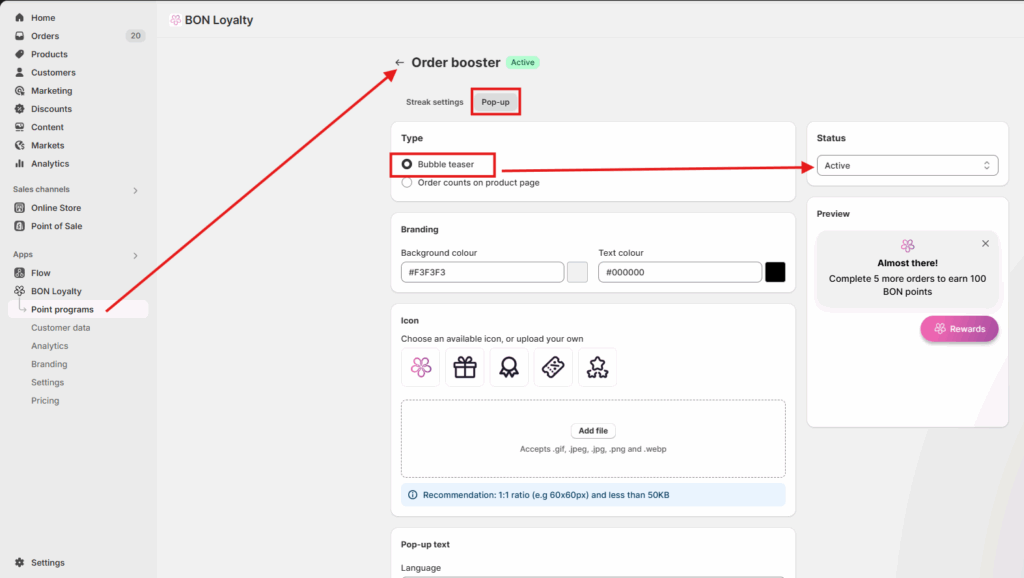Switch to Streak settings tab
Screen dimensions: 1024x578
(x=434, y=102)
